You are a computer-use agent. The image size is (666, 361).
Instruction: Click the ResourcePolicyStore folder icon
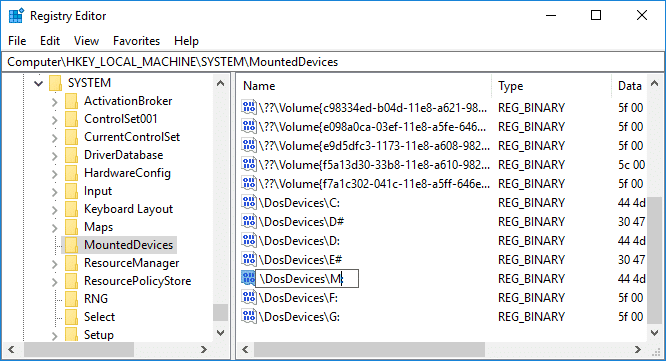pos(71,281)
